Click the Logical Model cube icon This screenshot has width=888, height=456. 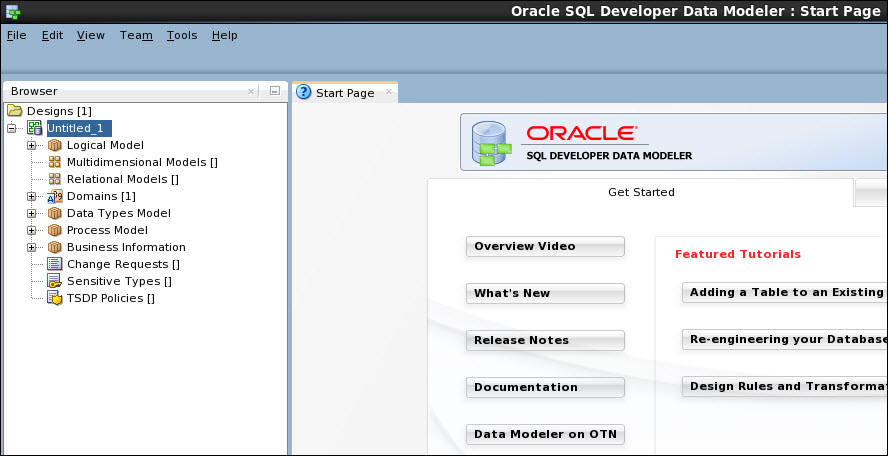coord(55,145)
